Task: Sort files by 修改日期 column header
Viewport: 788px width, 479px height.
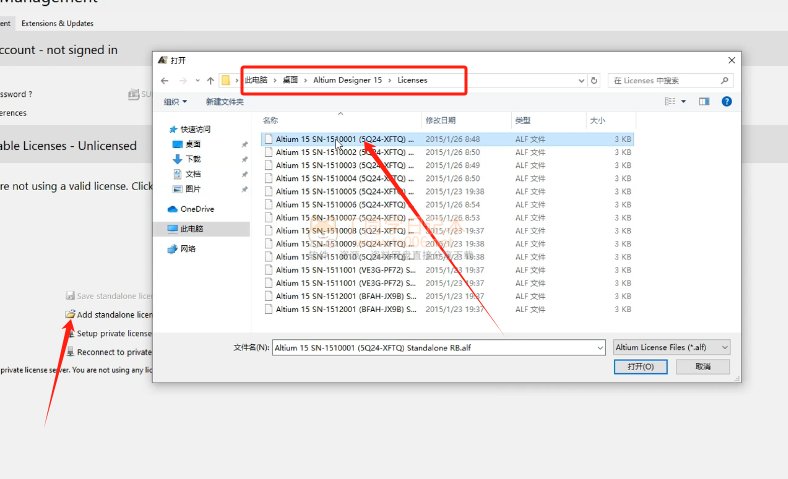Action: [x=466, y=121]
